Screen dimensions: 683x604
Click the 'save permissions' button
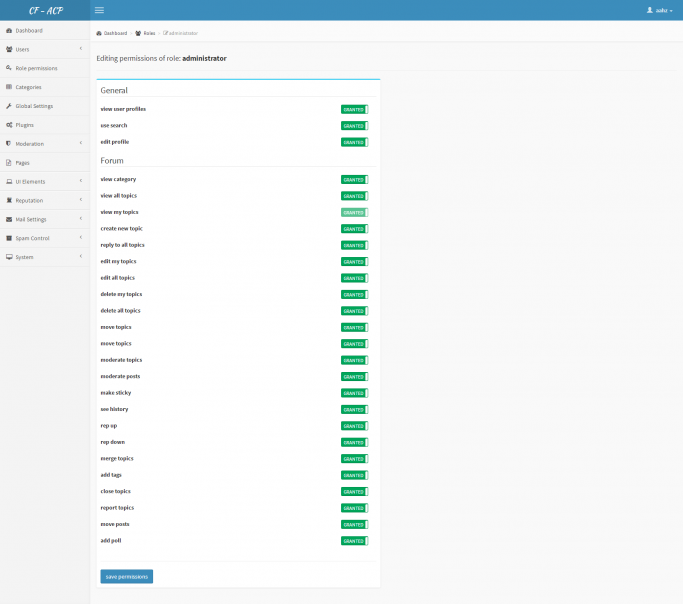(127, 576)
